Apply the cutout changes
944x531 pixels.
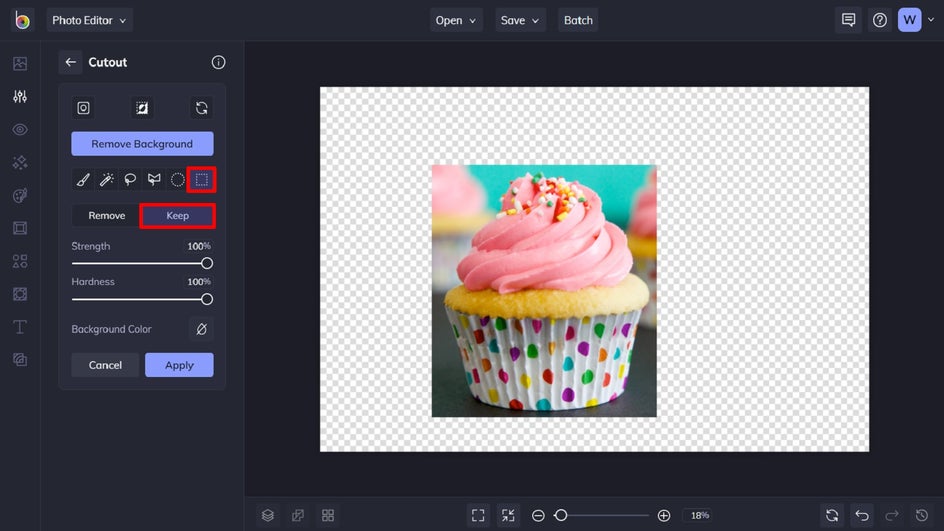(x=179, y=365)
